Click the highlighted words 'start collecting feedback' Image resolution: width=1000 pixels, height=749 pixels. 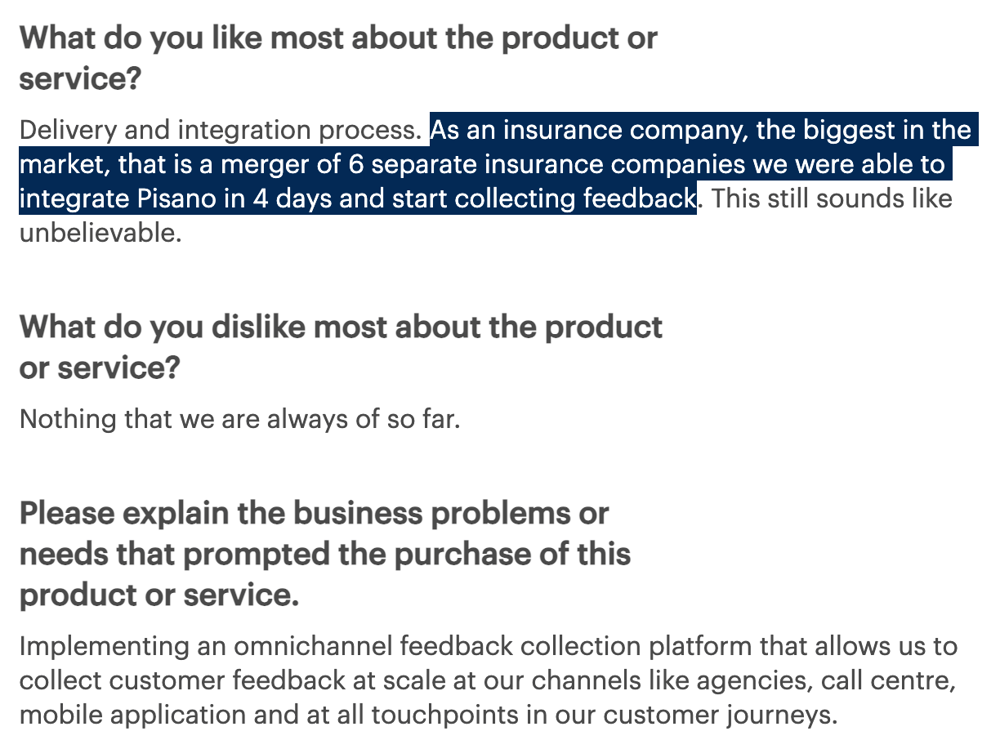[x=544, y=198]
